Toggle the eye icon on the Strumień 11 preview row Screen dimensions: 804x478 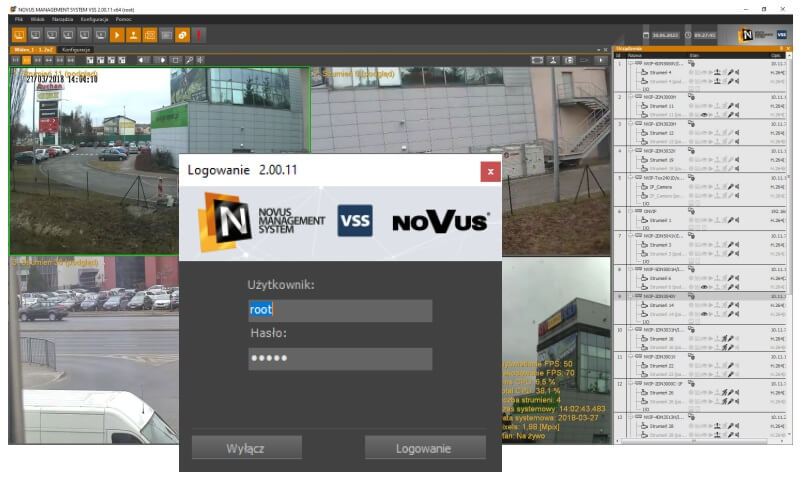coord(704,115)
